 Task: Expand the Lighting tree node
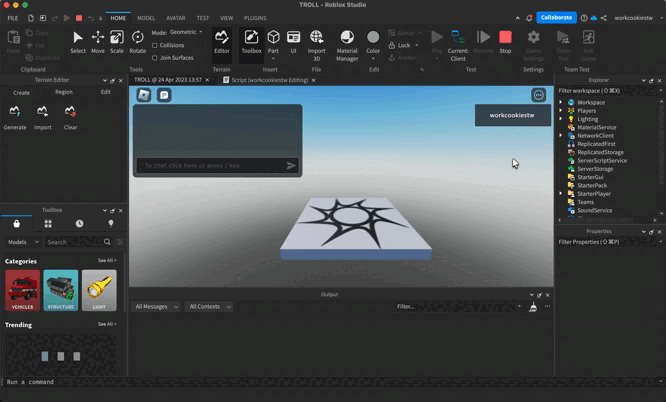(x=561, y=119)
